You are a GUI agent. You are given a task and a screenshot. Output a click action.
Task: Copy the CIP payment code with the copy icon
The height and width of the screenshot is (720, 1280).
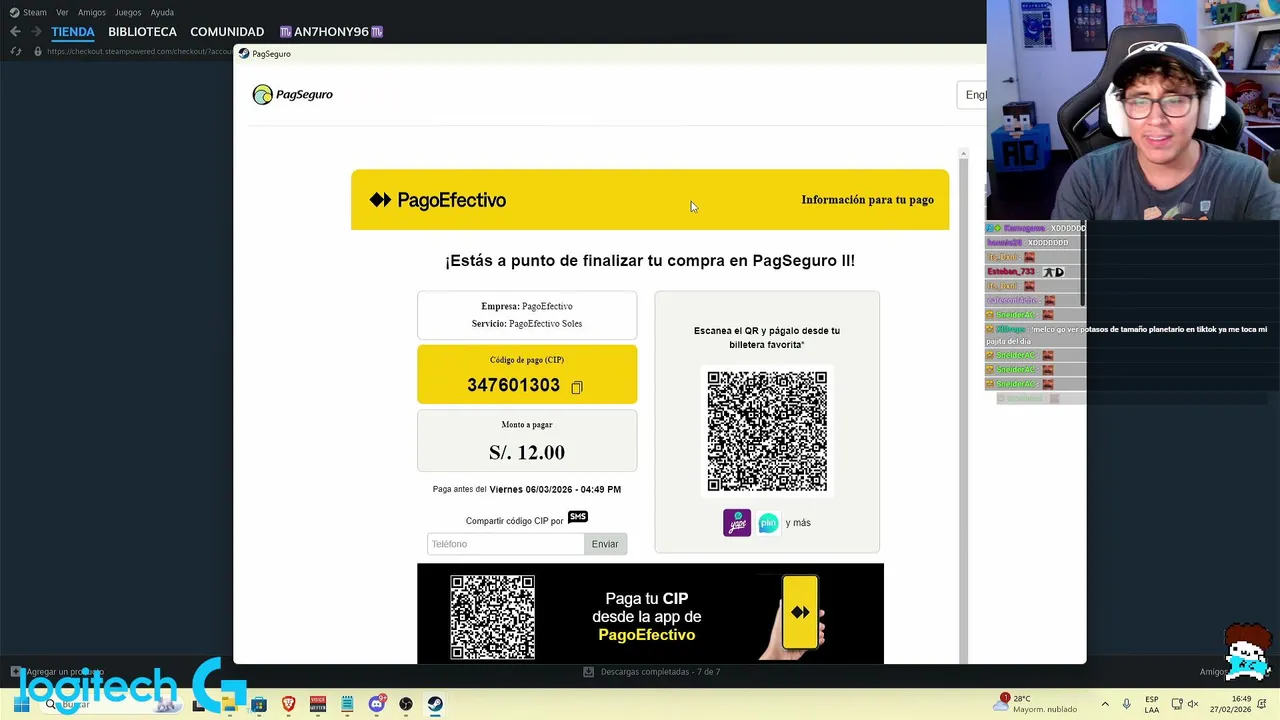click(x=577, y=387)
